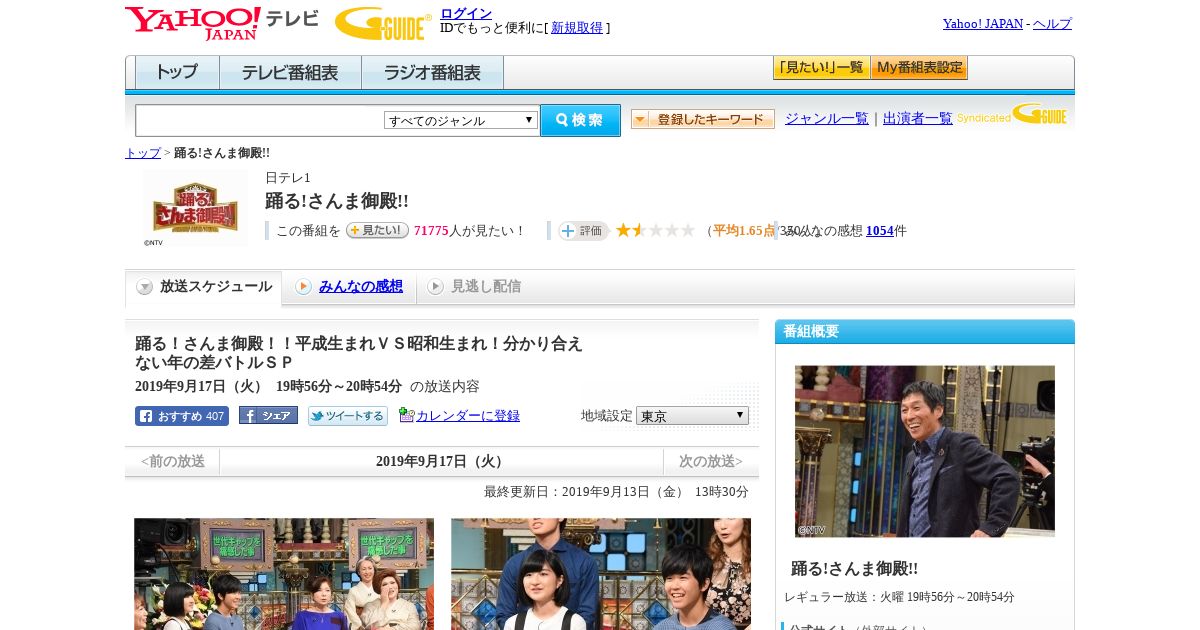Viewport: 1200px width, 630px height.
Task: Click the 検索 search button
Action: point(580,120)
